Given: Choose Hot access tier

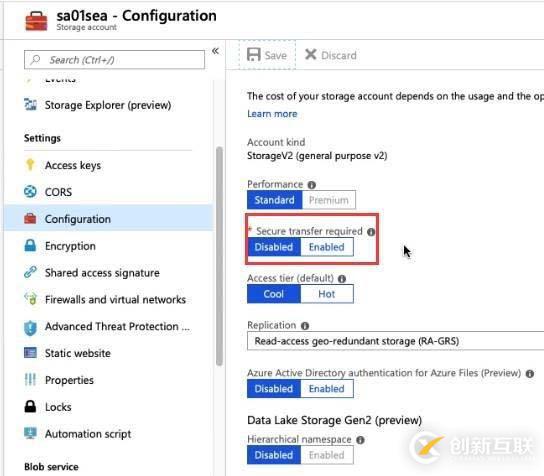Looking at the screenshot, I should point(327,294).
